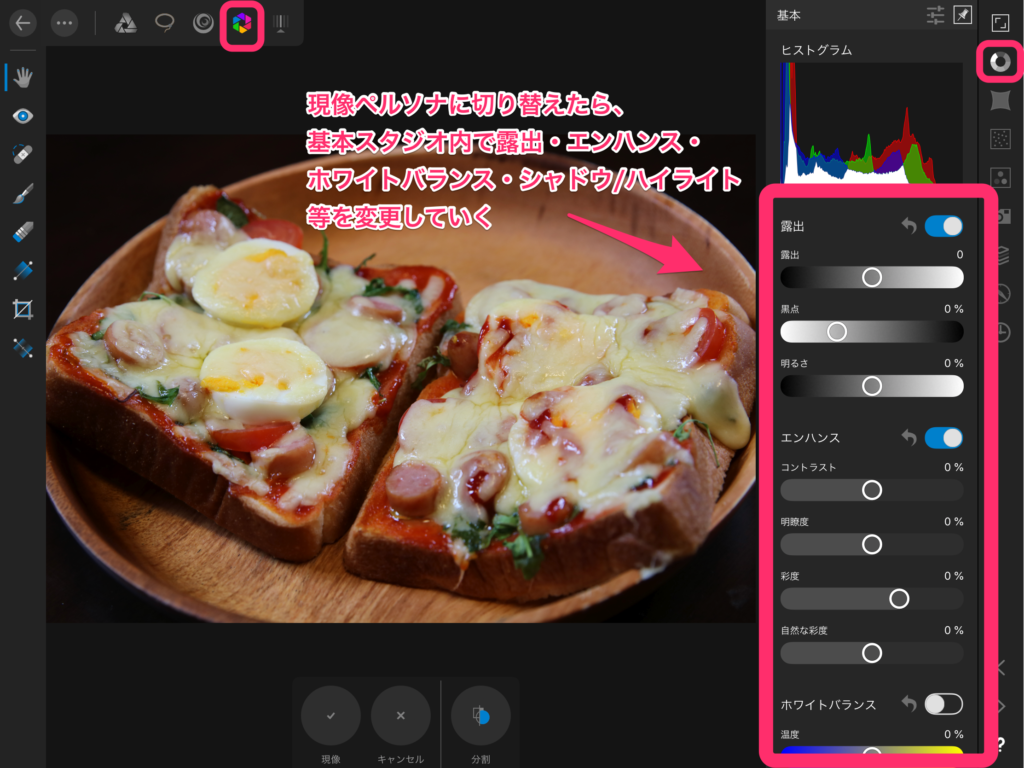Select the Overlay Erase tool
Image resolution: width=1024 pixels, height=768 pixels.
point(23,232)
